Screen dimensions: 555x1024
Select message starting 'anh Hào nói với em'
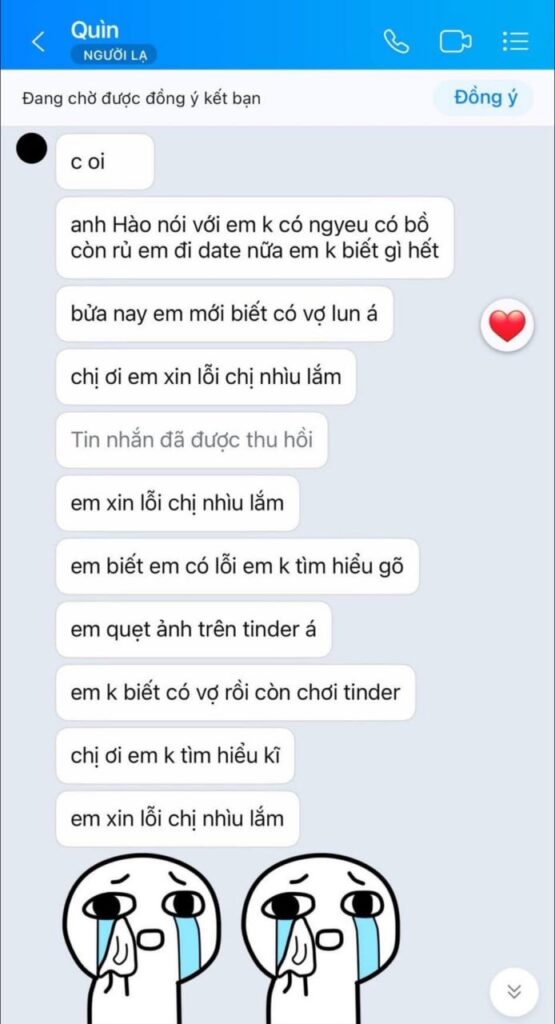(255, 238)
